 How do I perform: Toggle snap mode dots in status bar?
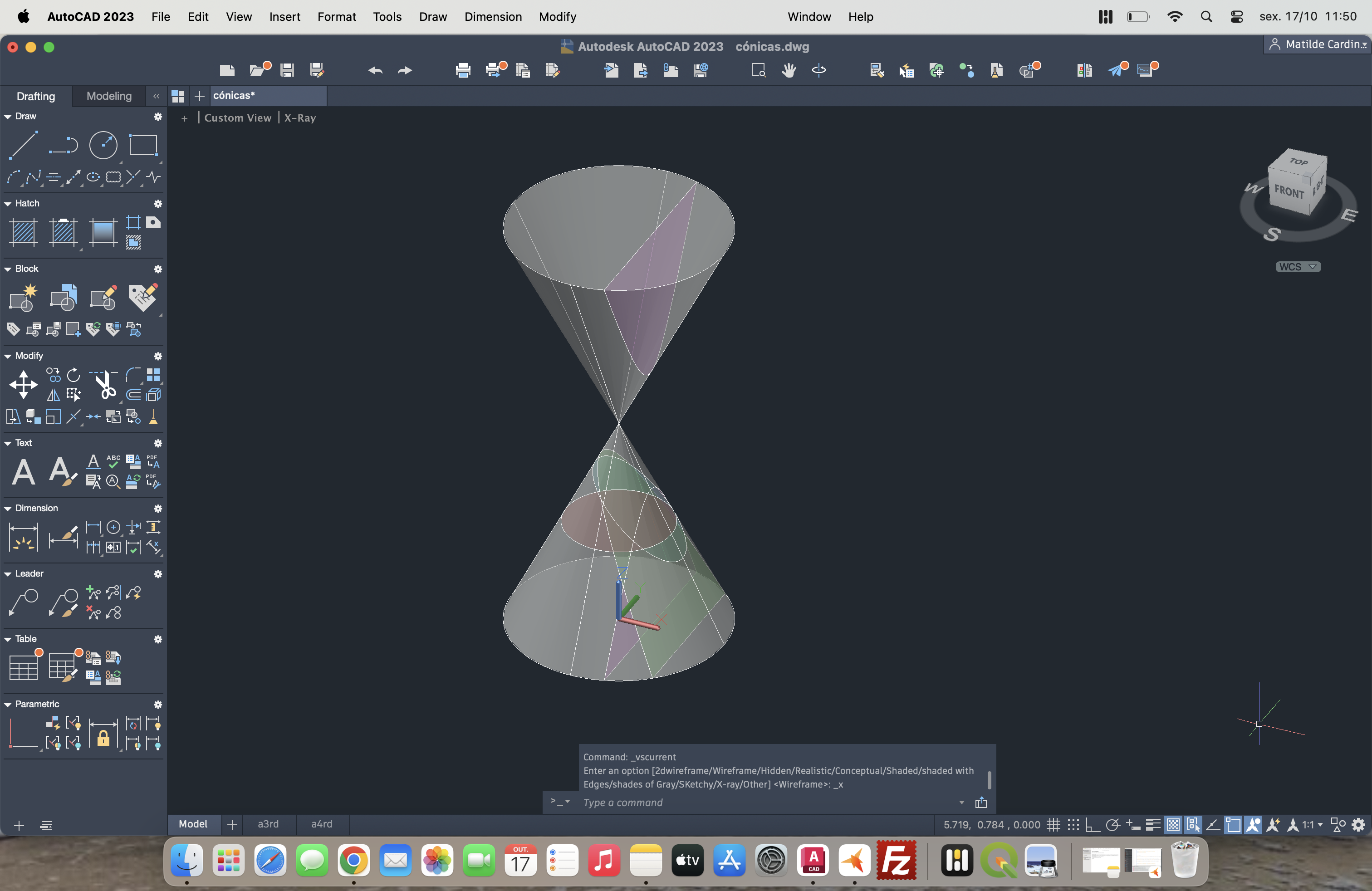click(x=1073, y=825)
